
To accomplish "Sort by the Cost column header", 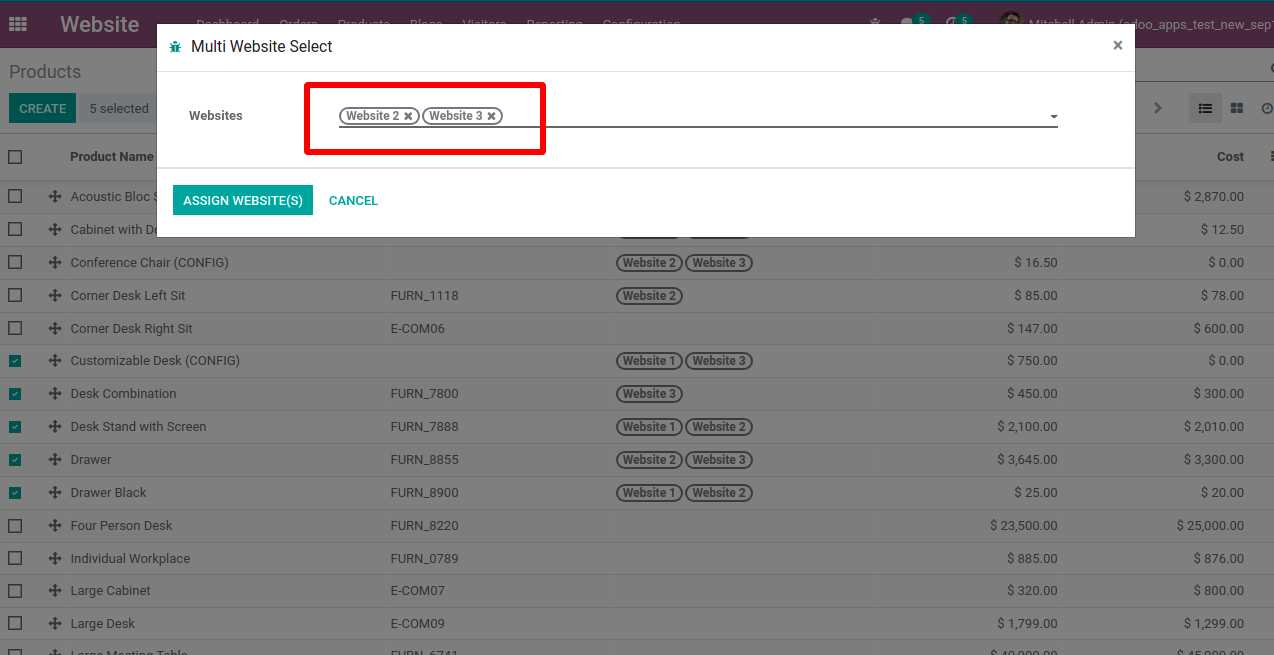I will click(x=1230, y=156).
